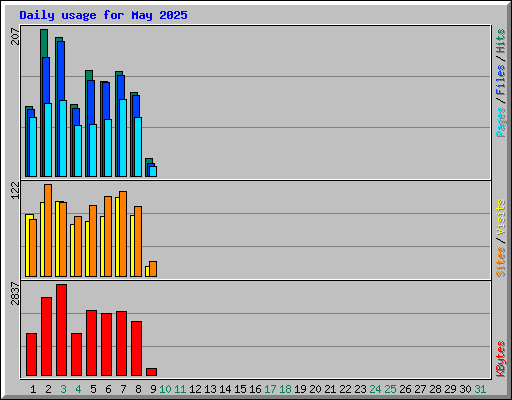Viewport: 512px width, 400px height.
Task: Click the Sites legend label
Action: [501, 262]
